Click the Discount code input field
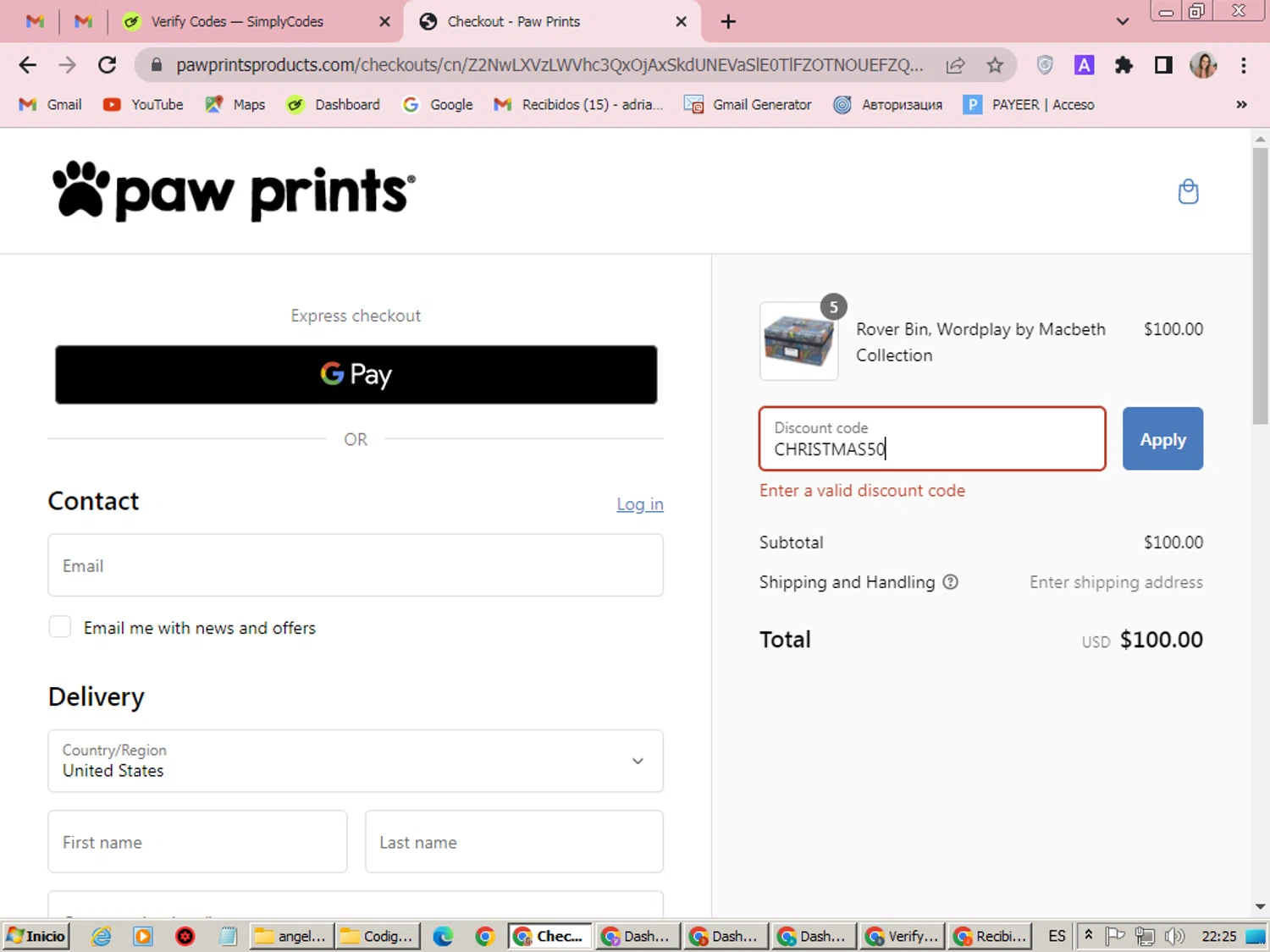This screenshot has height=952, width=1270. click(x=932, y=438)
